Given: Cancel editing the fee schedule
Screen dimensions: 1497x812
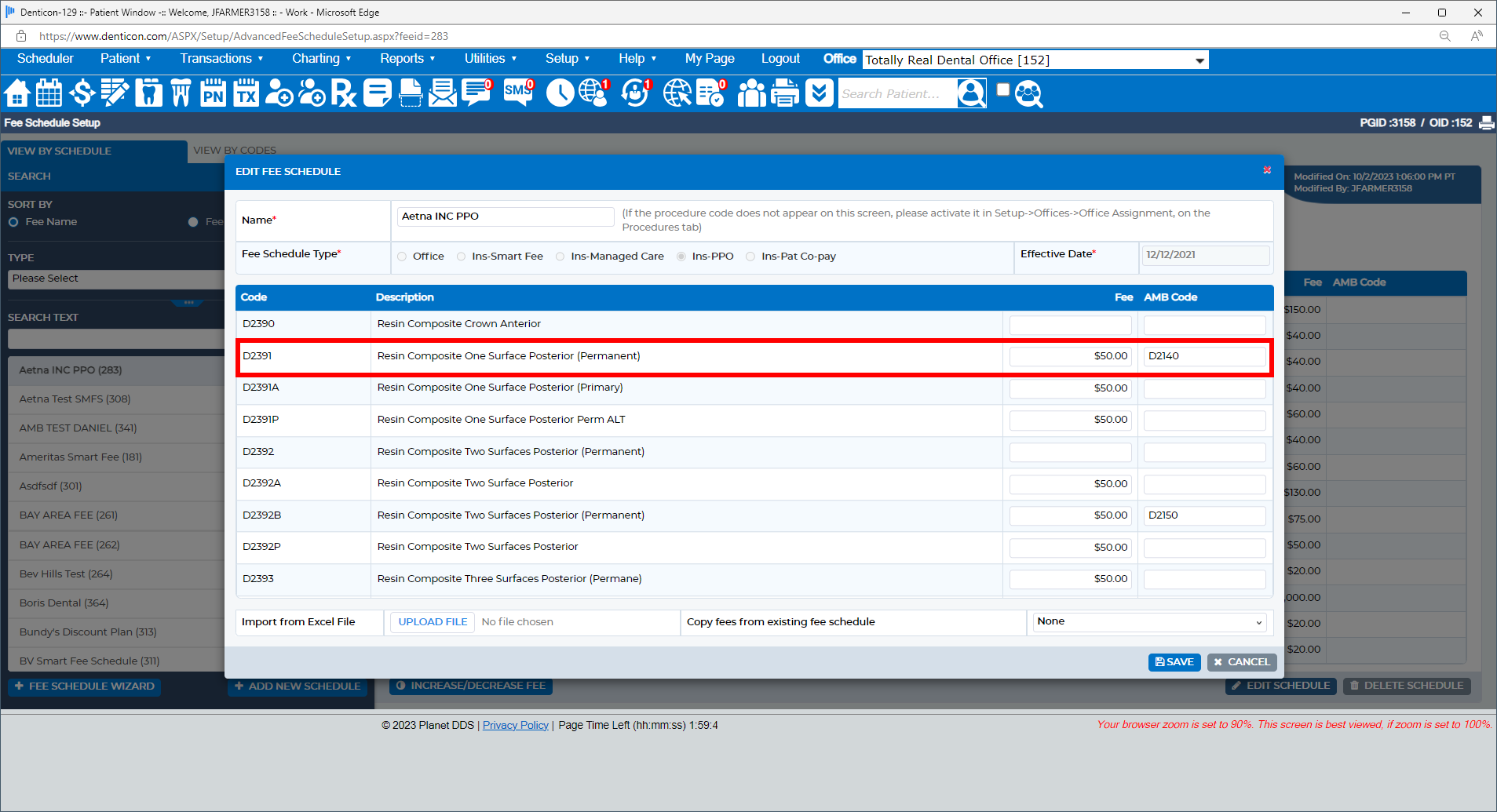Looking at the screenshot, I should coord(1242,662).
